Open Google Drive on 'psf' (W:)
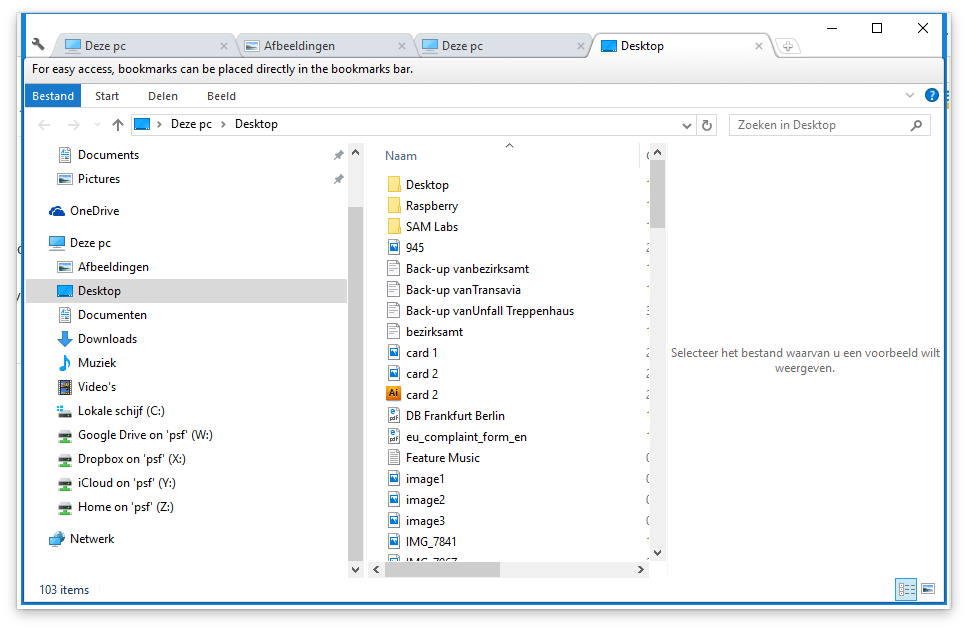 (145, 435)
